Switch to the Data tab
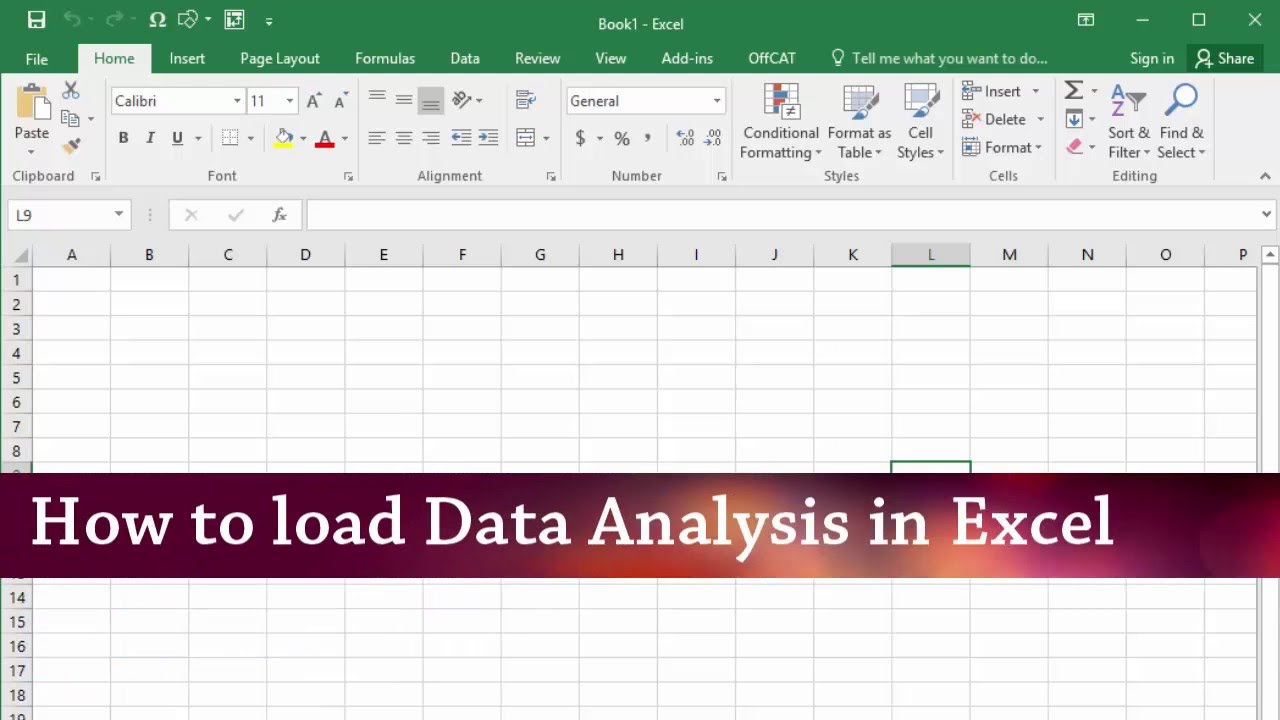1280x720 pixels. pyautogui.click(x=465, y=58)
